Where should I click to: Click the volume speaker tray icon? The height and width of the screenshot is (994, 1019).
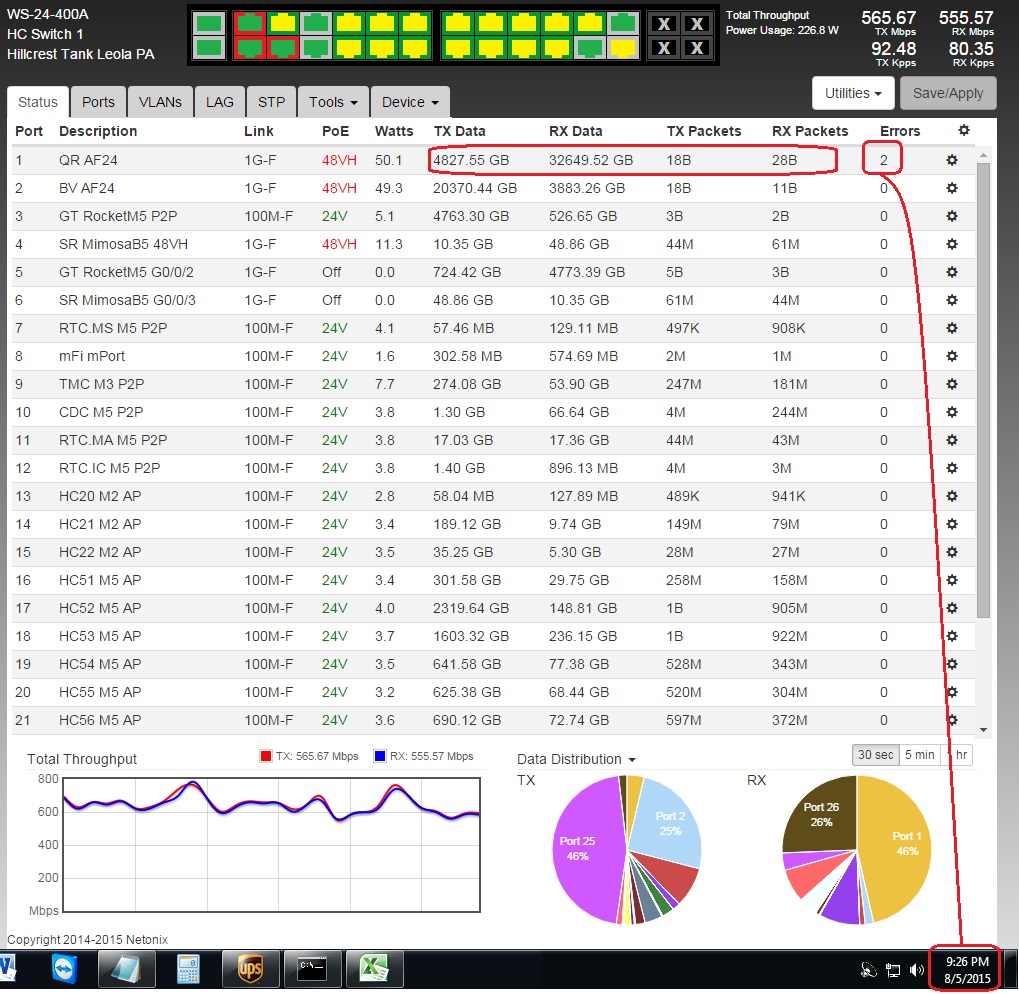tap(917, 970)
